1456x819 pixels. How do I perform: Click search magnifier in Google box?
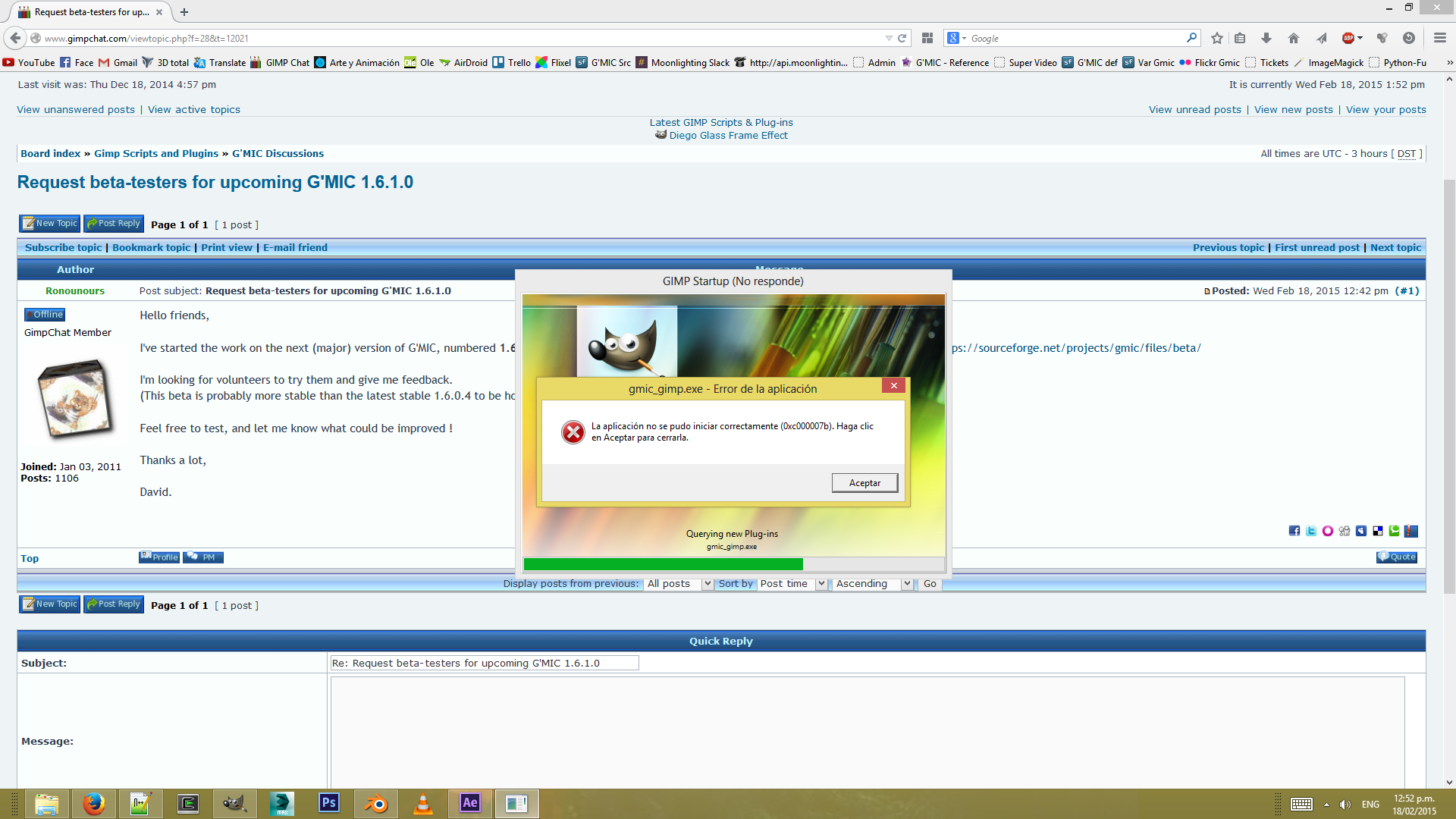[1191, 38]
